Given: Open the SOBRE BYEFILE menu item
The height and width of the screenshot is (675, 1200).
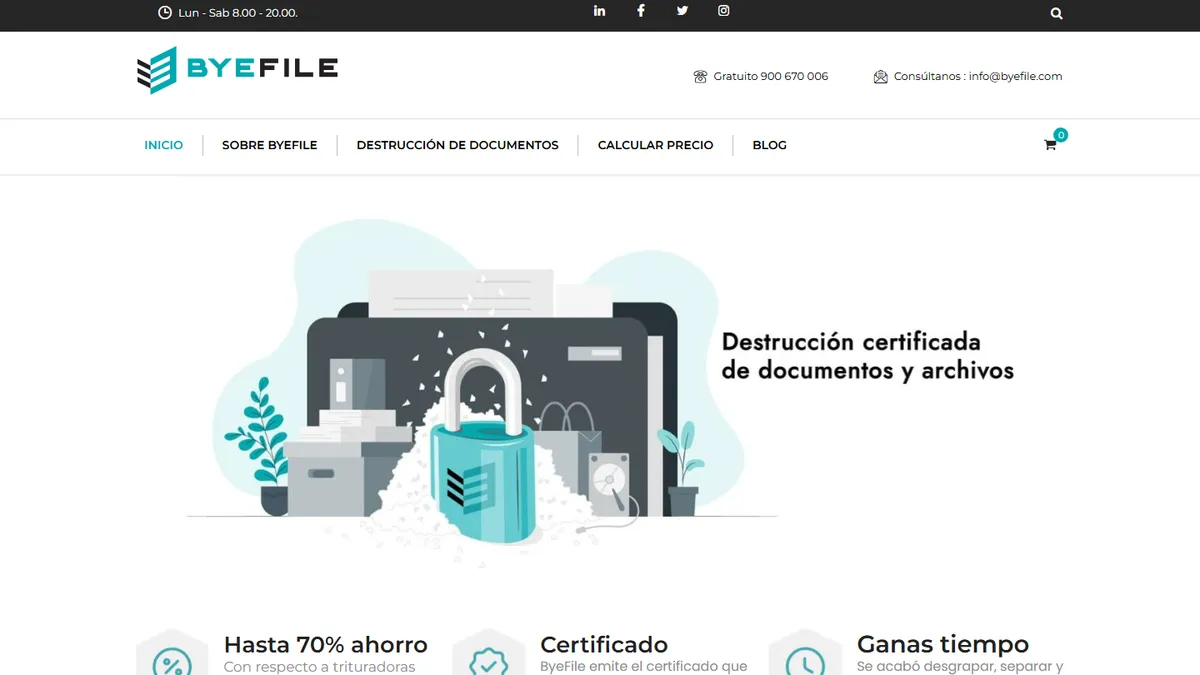Looking at the screenshot, I should click(x=270, y=145).
